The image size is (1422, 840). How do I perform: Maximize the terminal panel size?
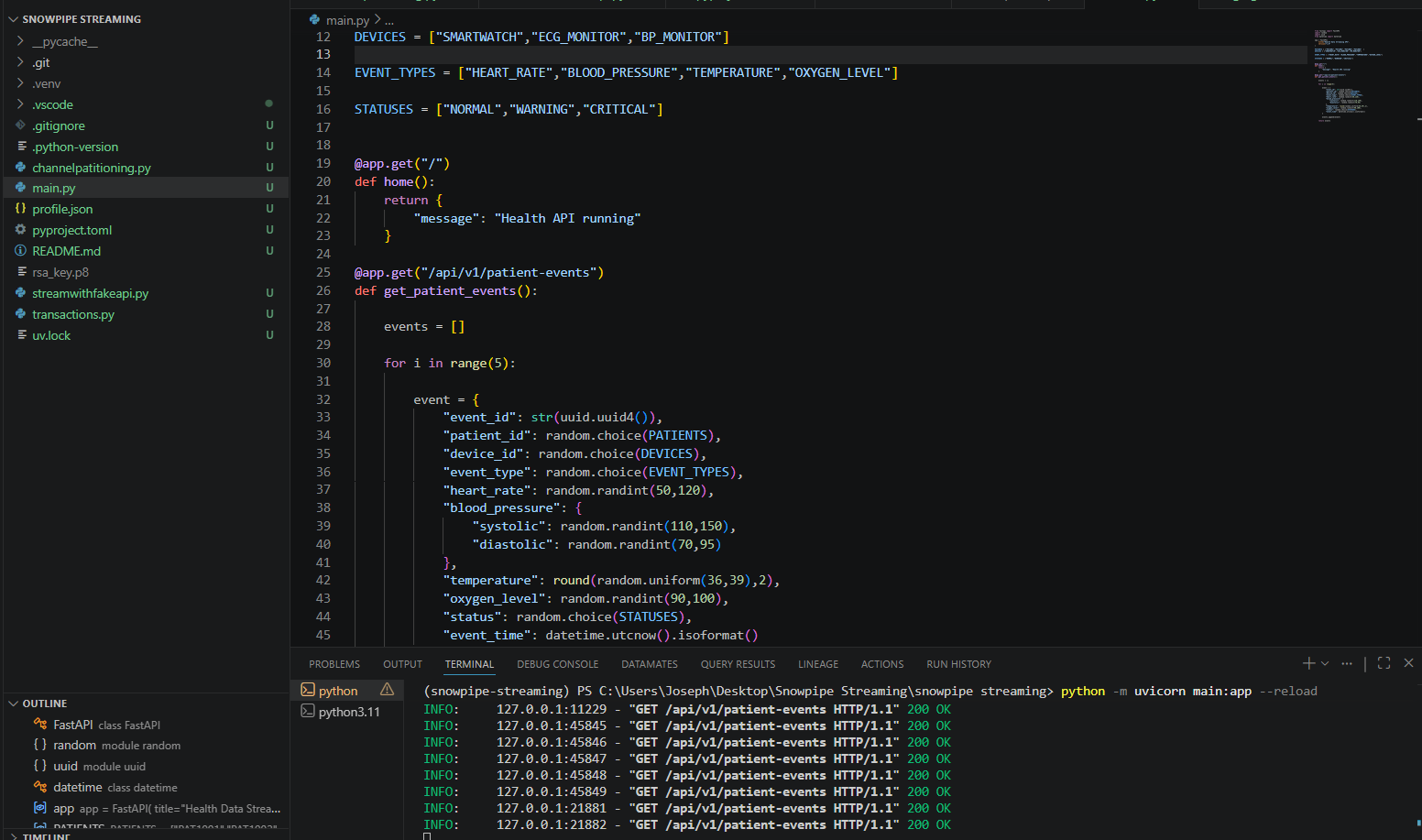pyautogui.click(x=1384, y=663)
